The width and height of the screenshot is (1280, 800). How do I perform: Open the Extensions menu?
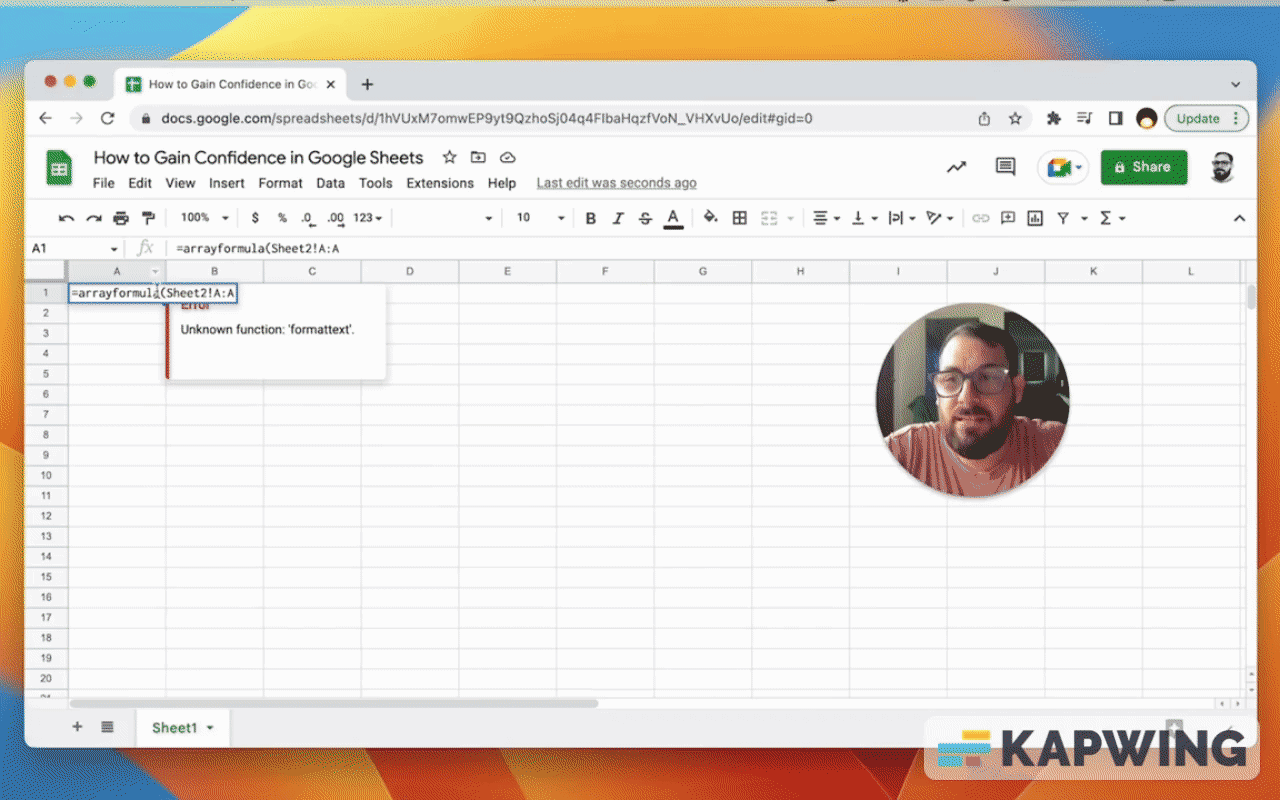coord(440,183)
